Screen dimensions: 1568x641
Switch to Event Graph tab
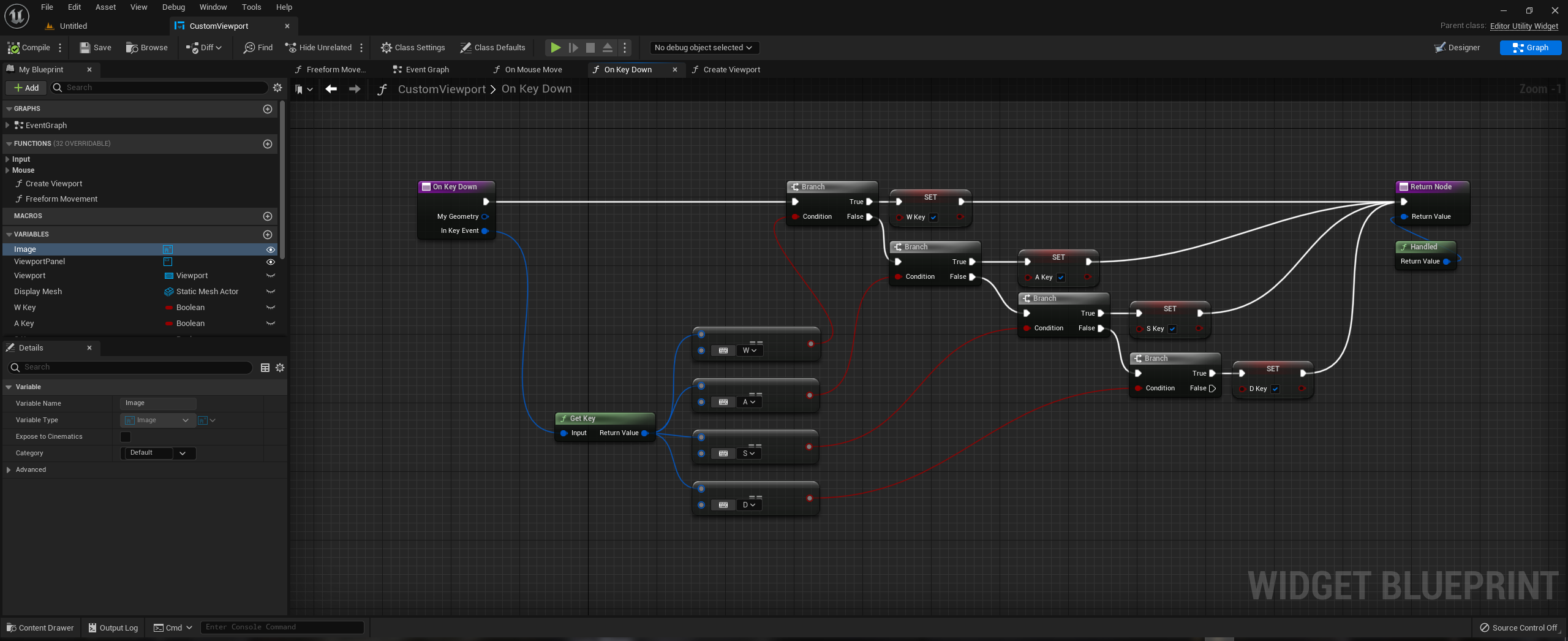pos(426,70)
